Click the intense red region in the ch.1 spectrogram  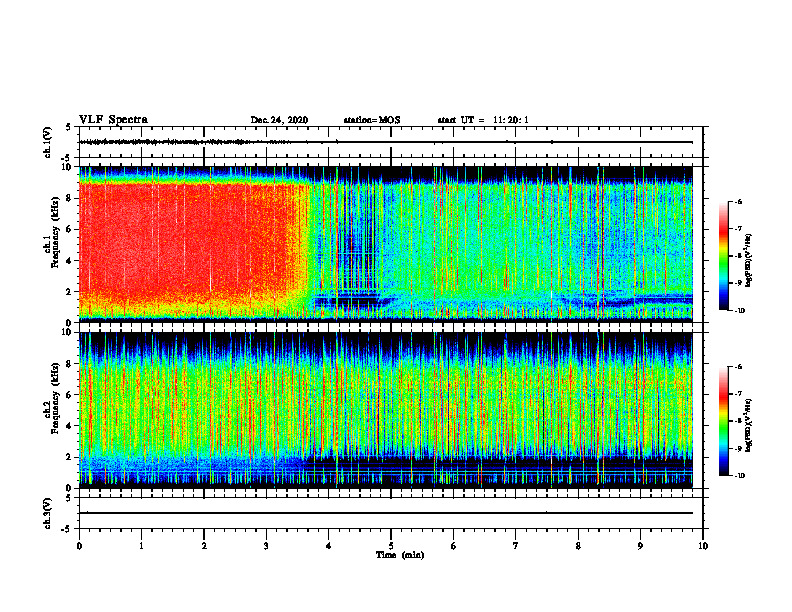point(187,242)
